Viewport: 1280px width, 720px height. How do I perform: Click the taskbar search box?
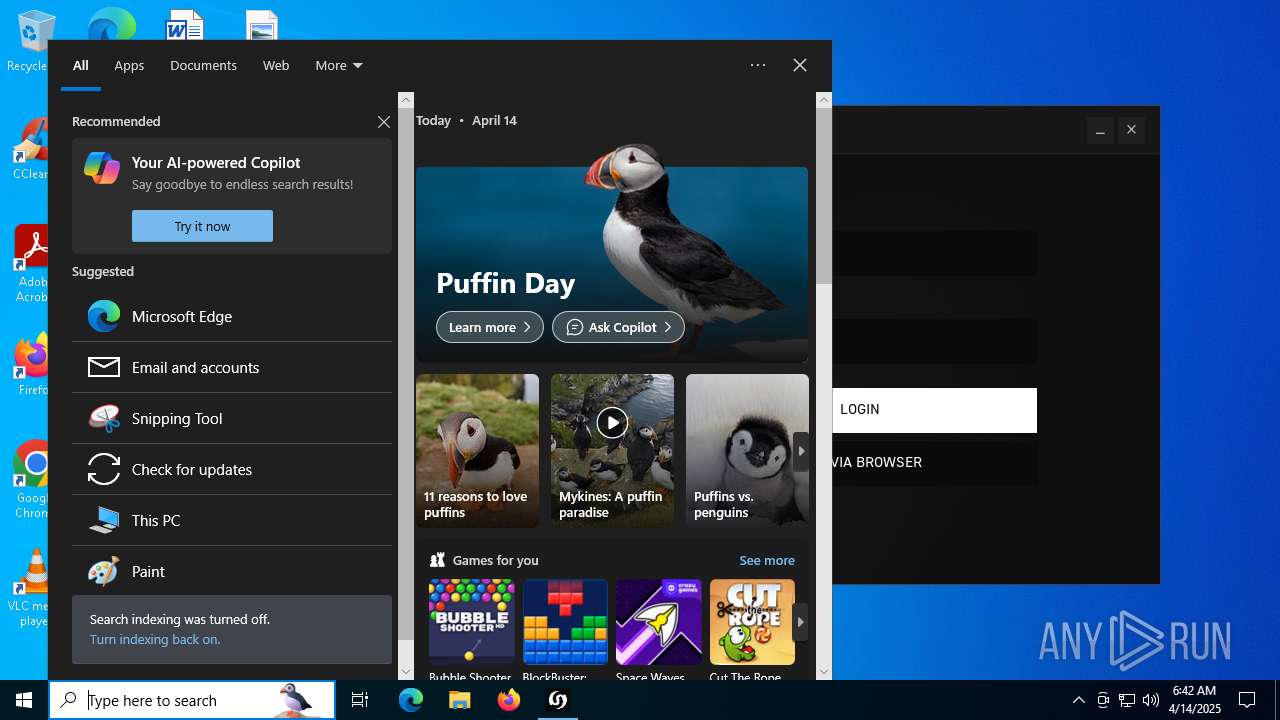192,700
